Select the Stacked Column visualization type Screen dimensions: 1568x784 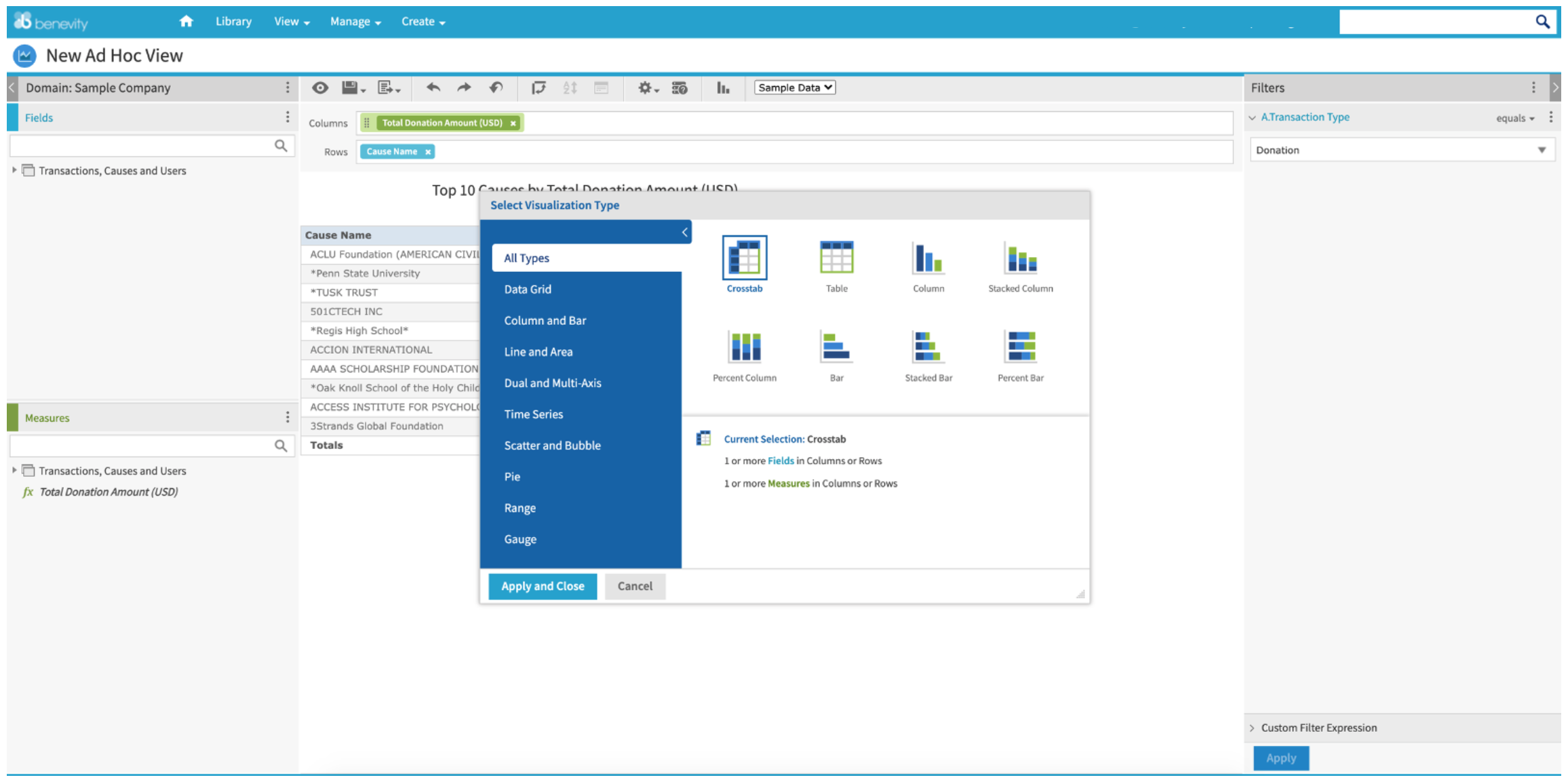pos(1020,264)
